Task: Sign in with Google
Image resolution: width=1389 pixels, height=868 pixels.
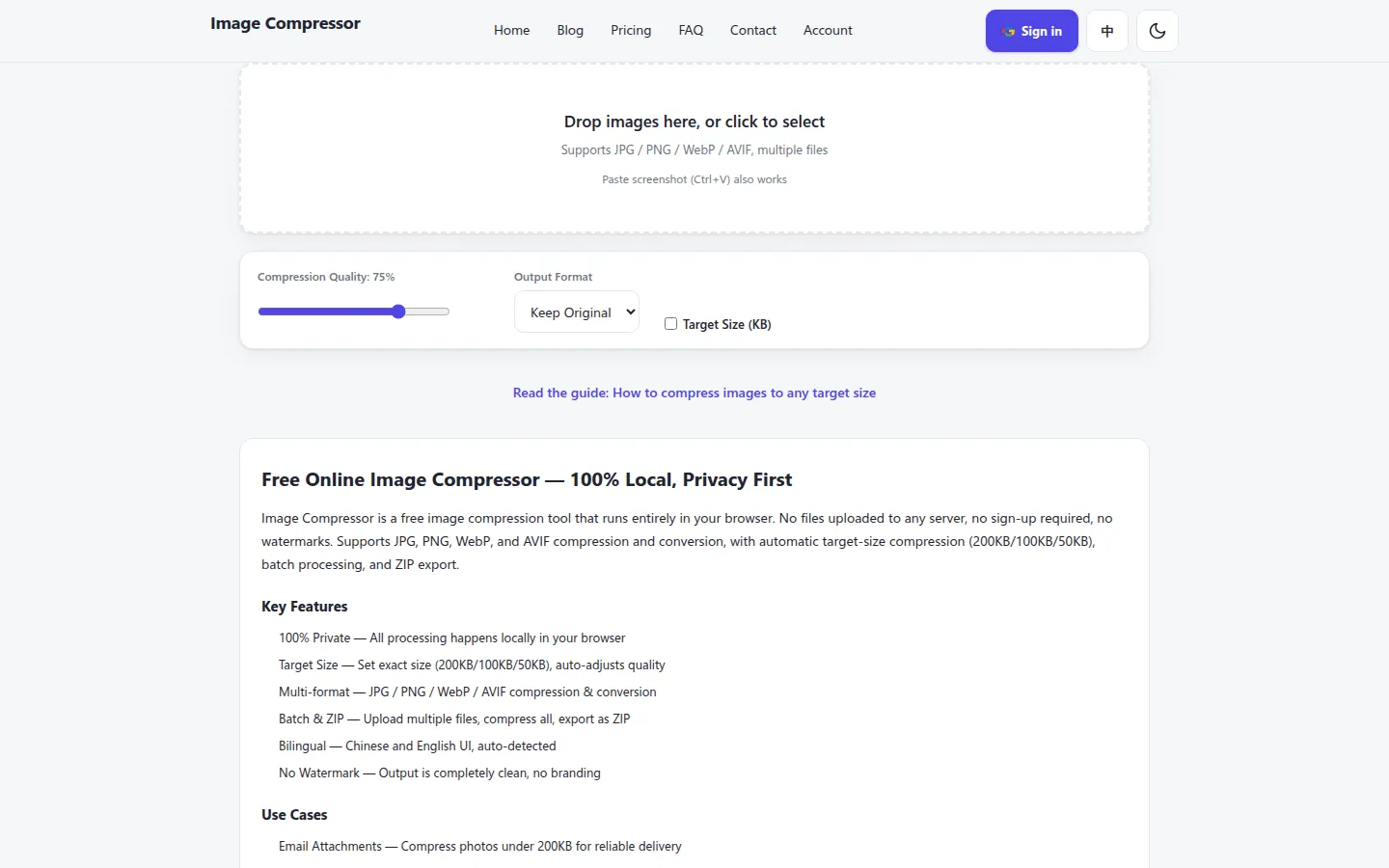Action: coord(1031,31)
